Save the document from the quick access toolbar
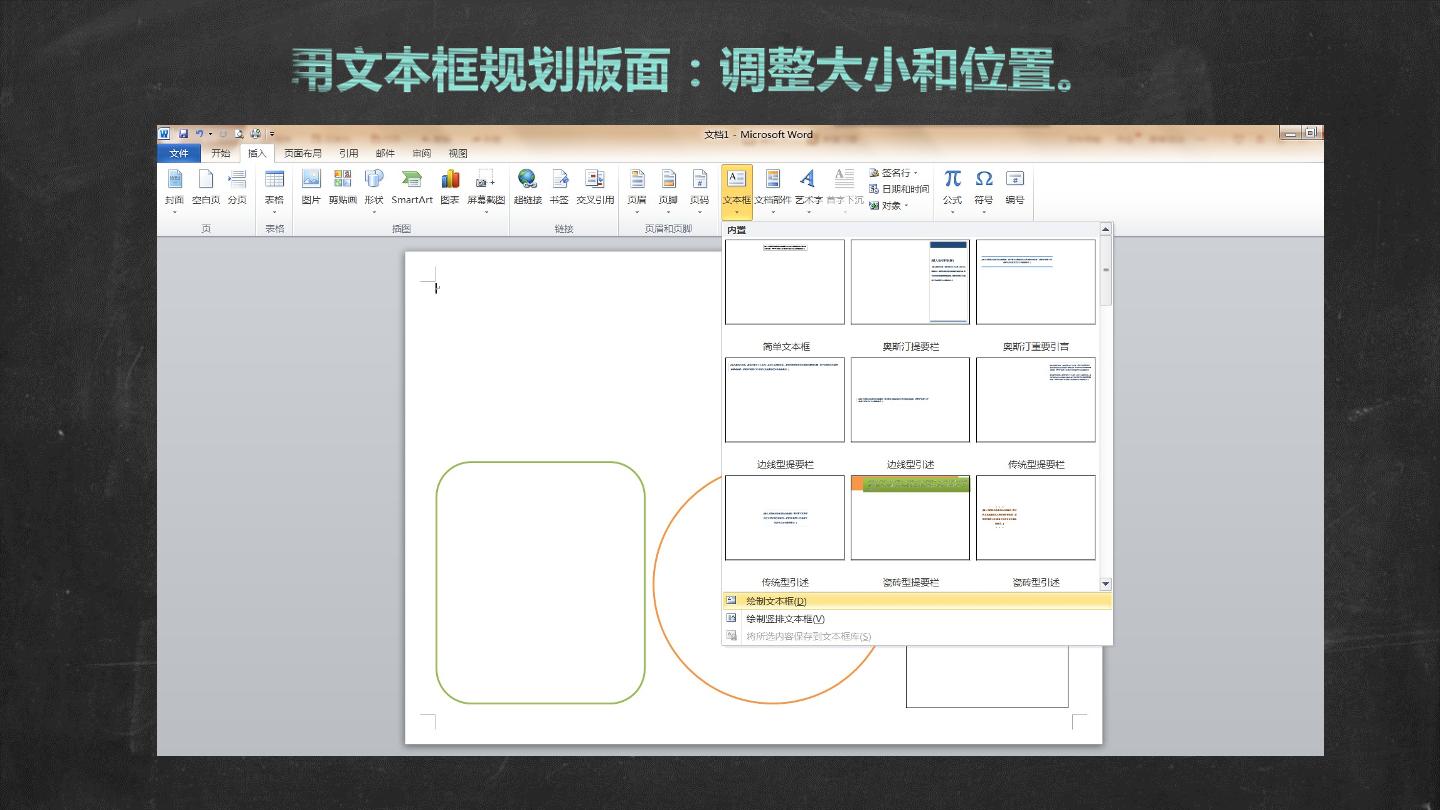 [184, 134]
